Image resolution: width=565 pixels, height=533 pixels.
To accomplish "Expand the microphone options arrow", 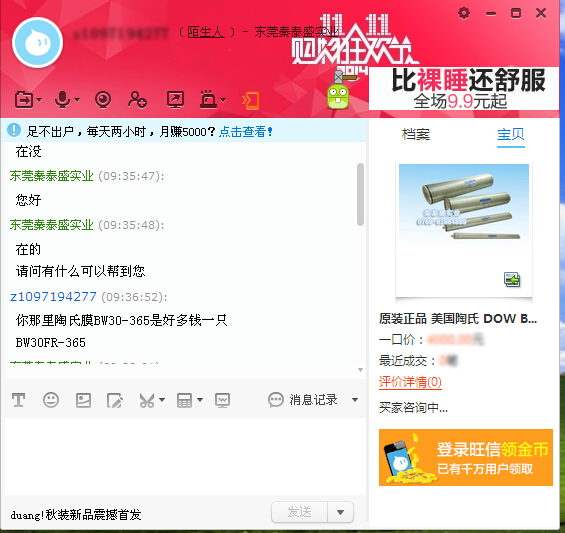I will click(x=77, y=99).
